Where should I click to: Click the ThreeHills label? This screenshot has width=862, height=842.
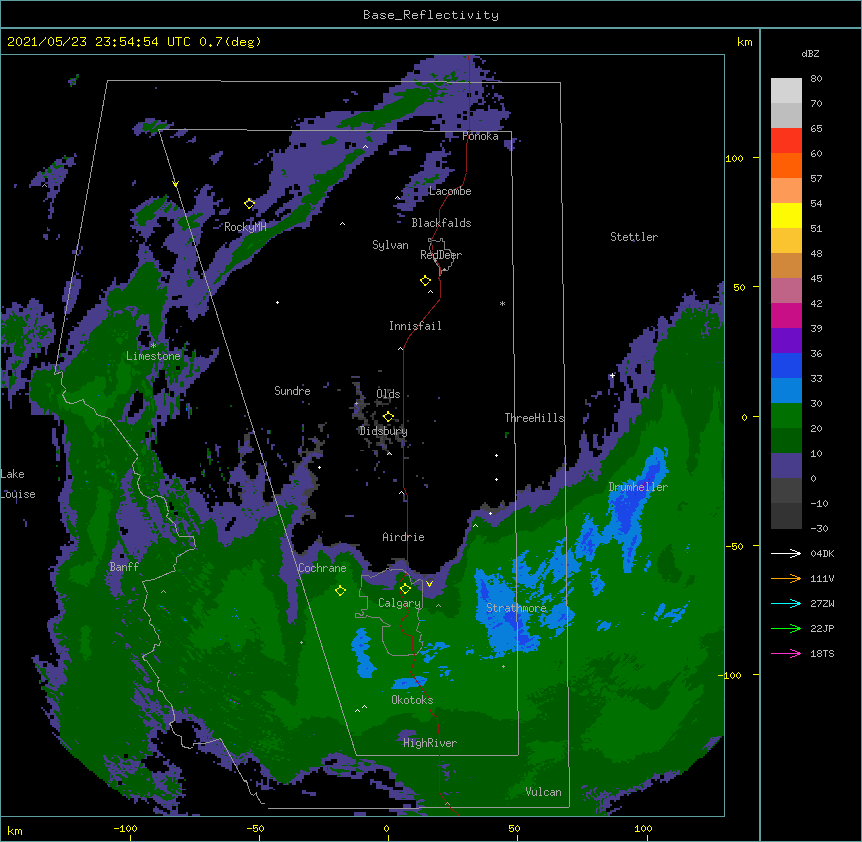(x=534, y=418)
